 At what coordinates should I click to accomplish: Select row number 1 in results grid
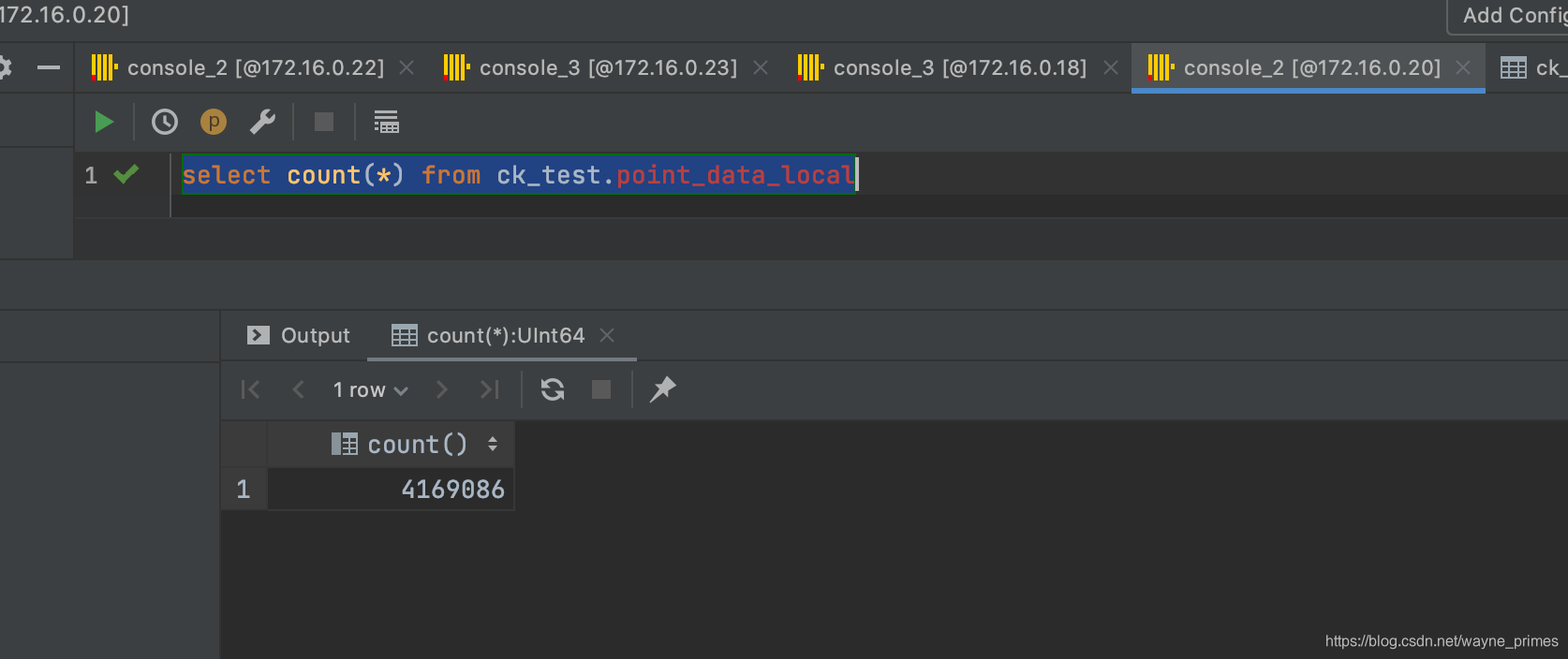click(x=244, y=489)
